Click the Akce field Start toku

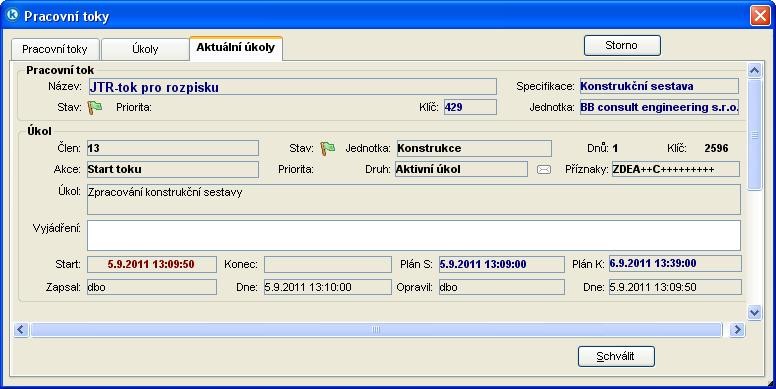[173, 169]
